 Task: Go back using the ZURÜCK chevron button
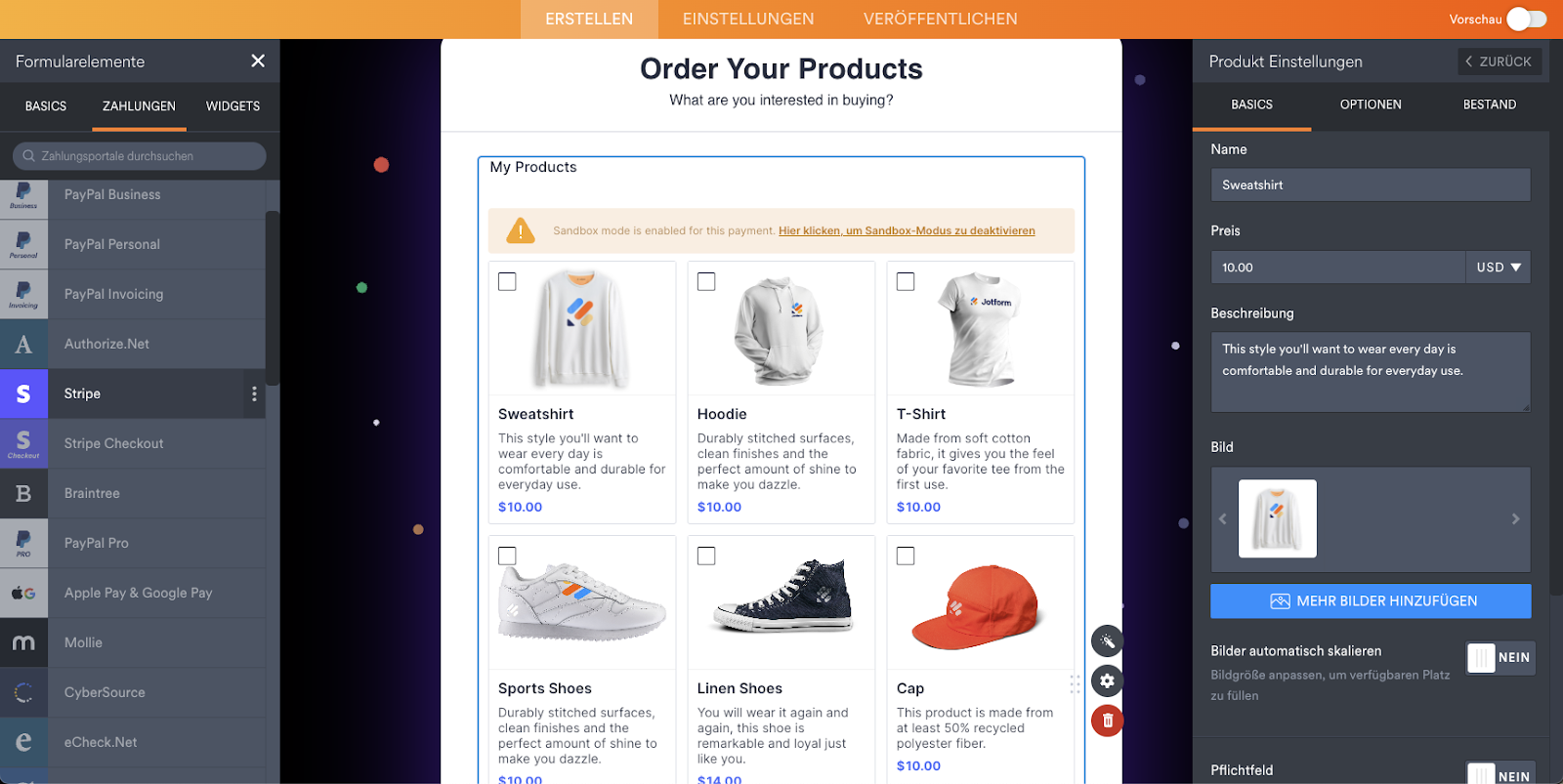point(1500,62)
